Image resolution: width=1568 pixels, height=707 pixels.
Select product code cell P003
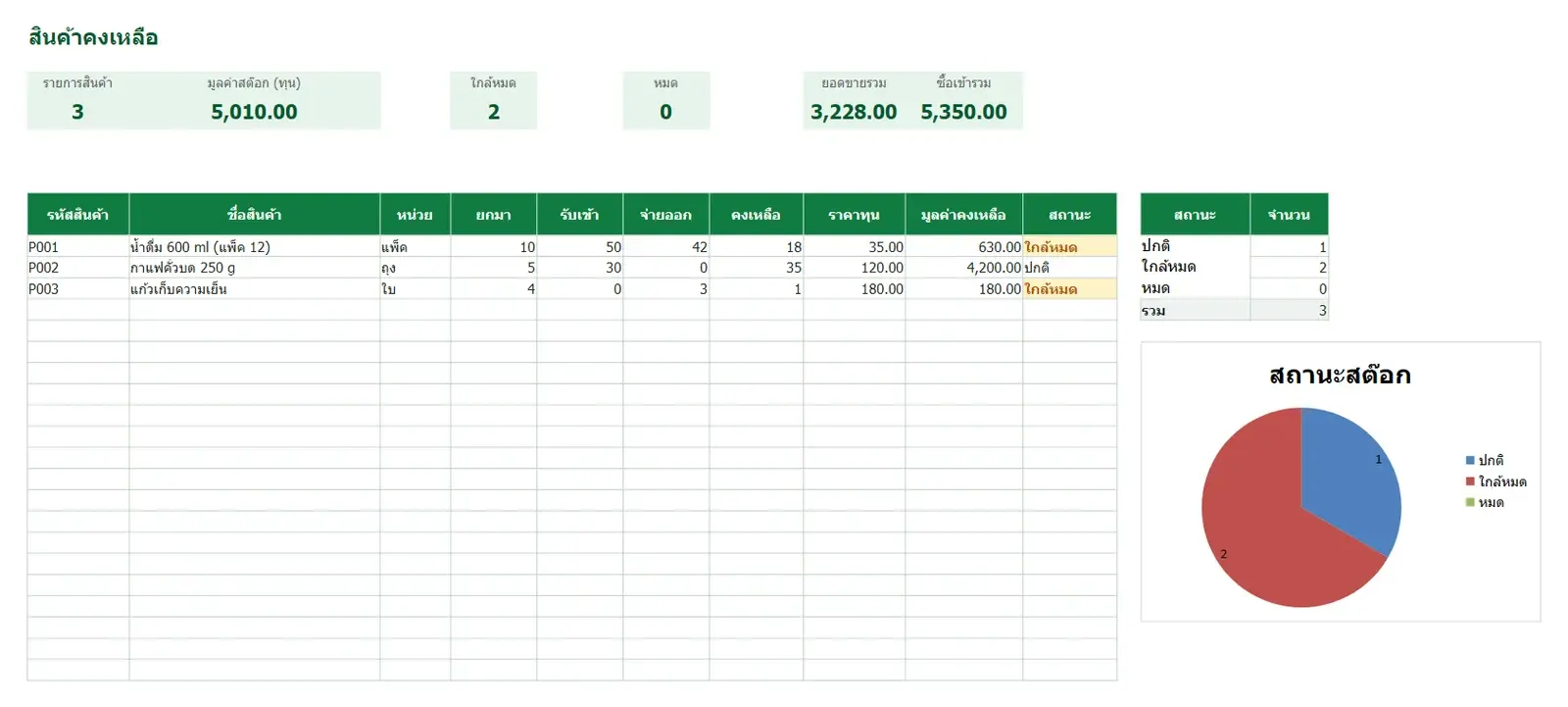[x=78, y=289]
